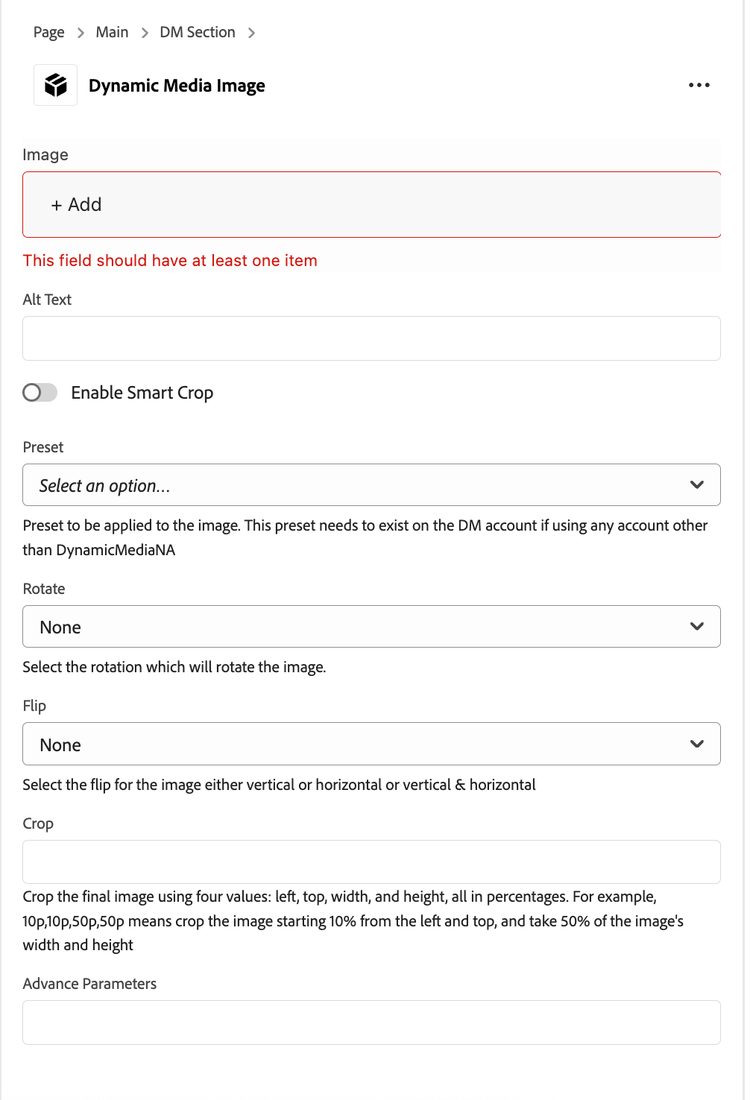Select the Advance Parameters input box

pyautogui.click(x=371, y=1022)
